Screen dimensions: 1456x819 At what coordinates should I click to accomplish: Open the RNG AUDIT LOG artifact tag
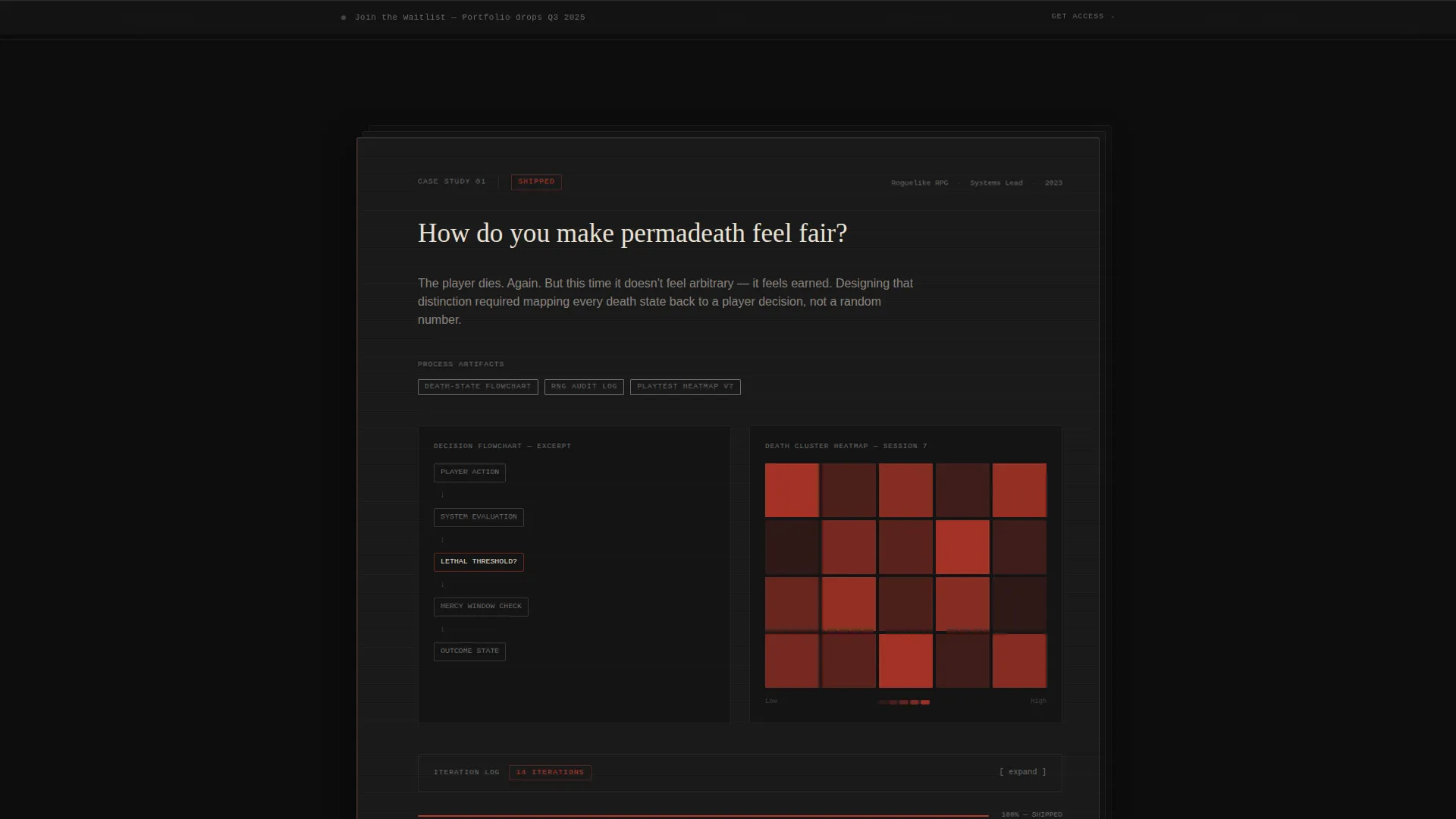[584, 387]
